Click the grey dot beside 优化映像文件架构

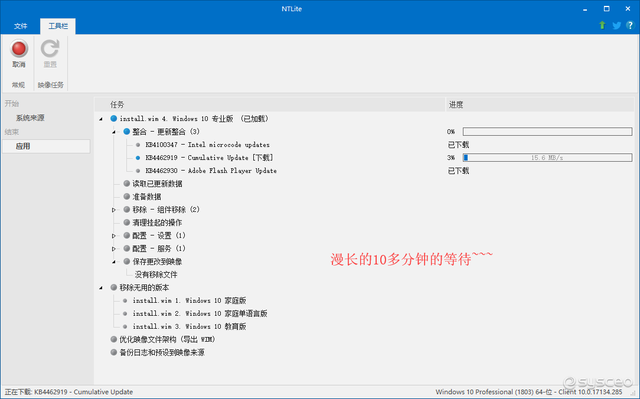[x=113, y=339]
